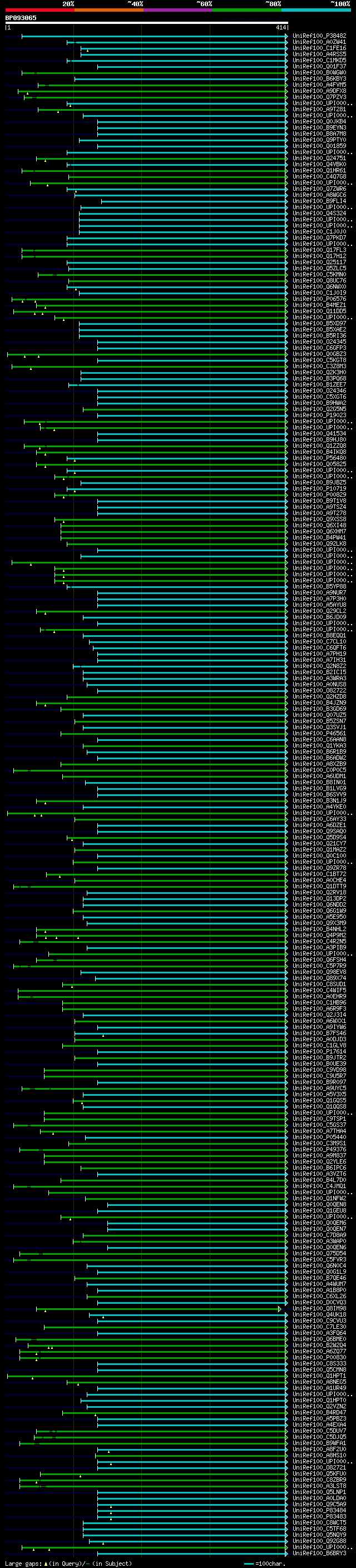The height and width of the screenshot is (1568, 356).
Task: Select hit UniRef100_A9T281
Action: (x=319, y=109)
